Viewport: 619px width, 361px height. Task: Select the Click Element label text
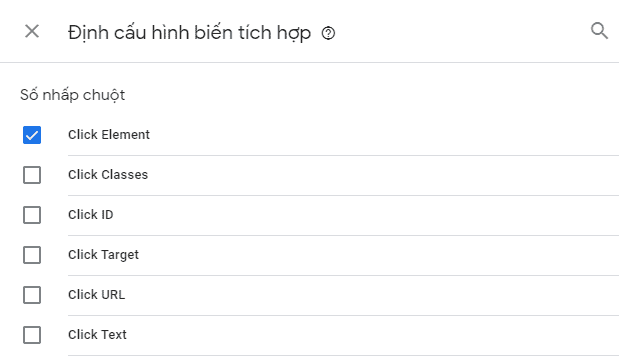[109, 135]
